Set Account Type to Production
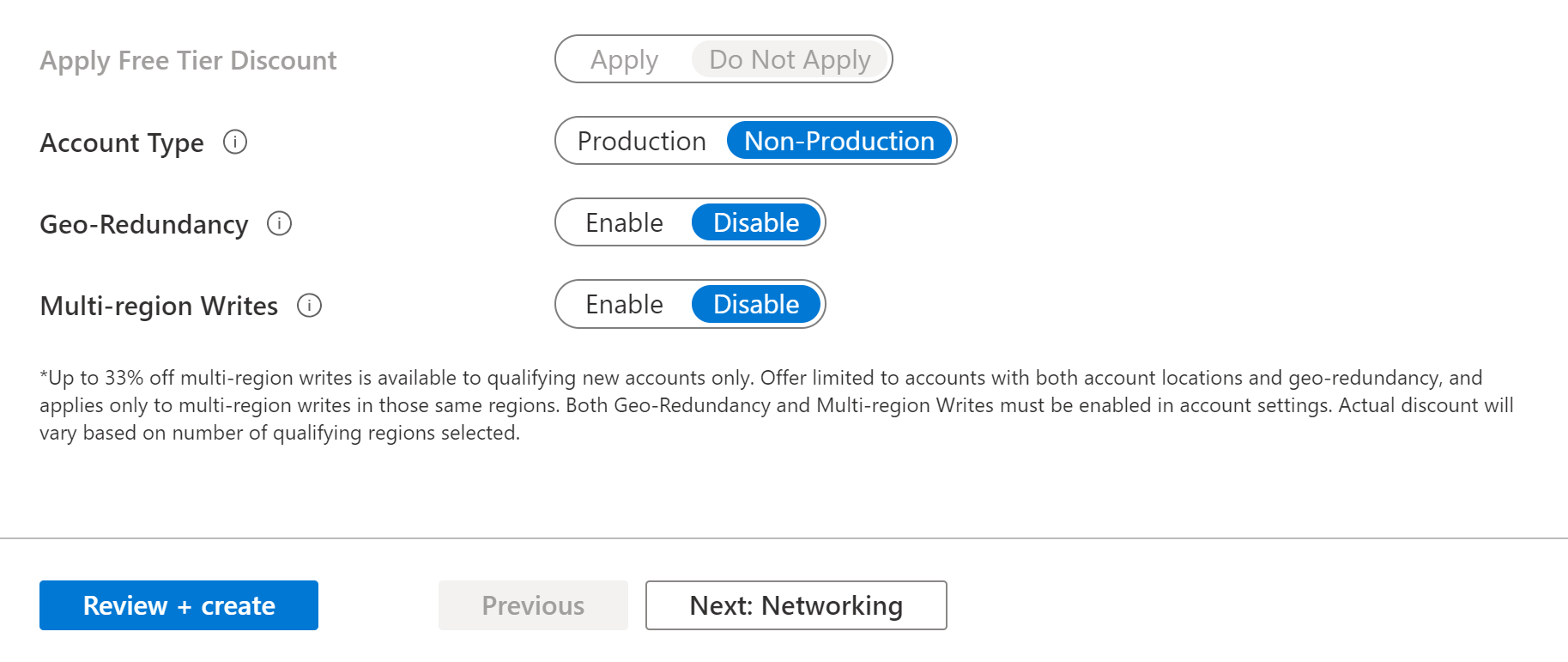The height and width of the screenshot is (662, 1568). click(x=641, y=141)
